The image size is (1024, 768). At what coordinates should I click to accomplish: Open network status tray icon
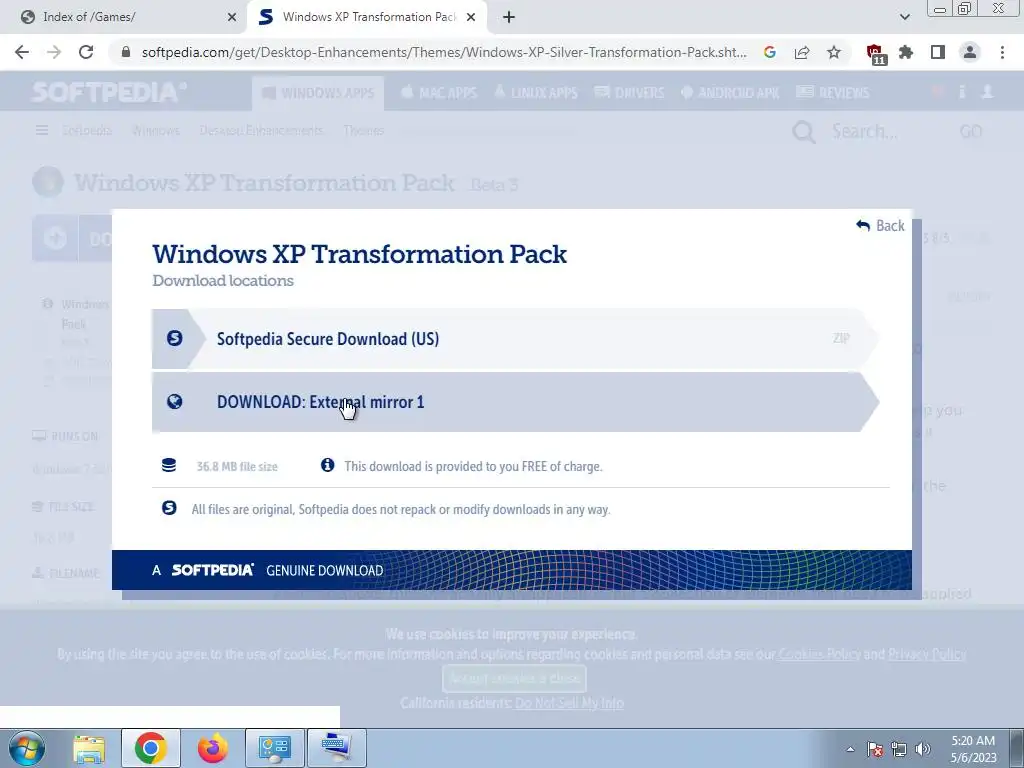point(899,749)
